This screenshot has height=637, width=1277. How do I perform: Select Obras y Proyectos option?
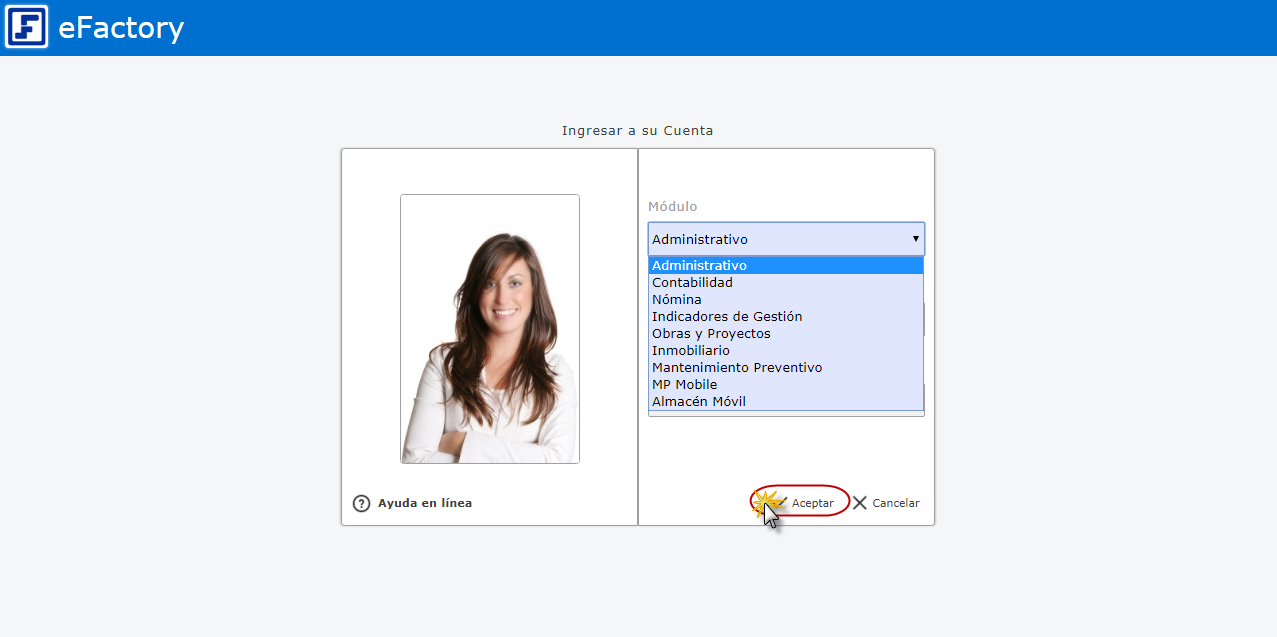pos(786,334)
